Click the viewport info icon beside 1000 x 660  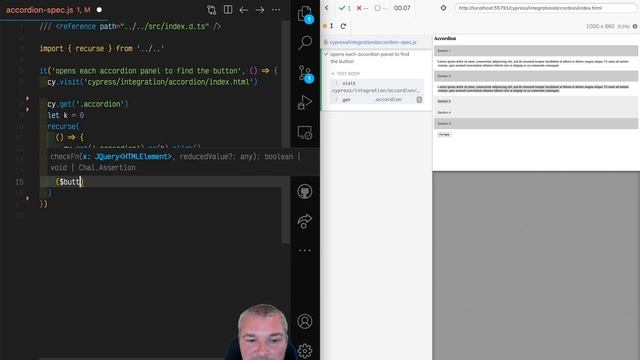click(x=635, y=27)
